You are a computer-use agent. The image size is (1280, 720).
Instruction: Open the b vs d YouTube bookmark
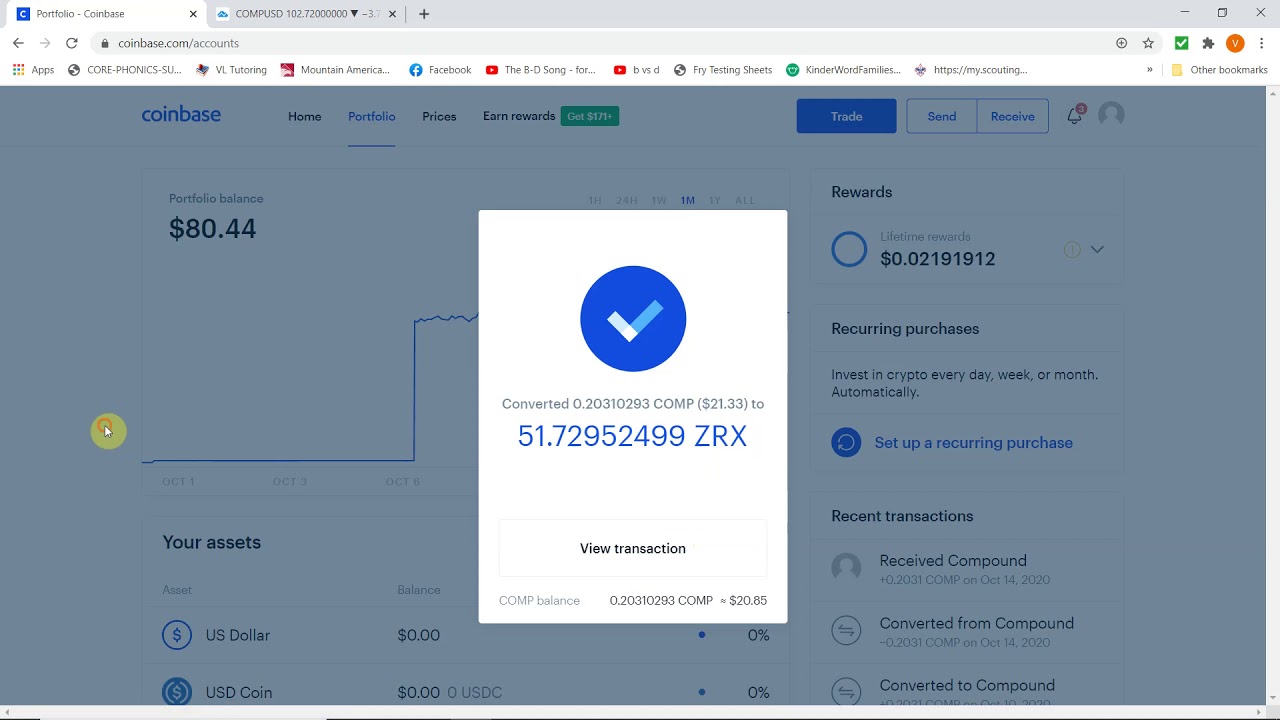pyautogui.click(x=636, y=70)
